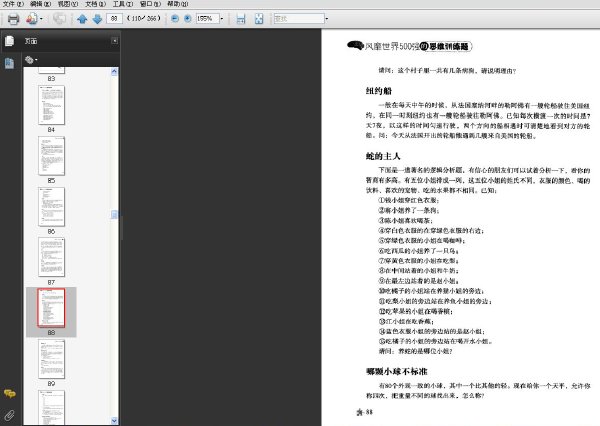
Task: Select the page 89 thumbnail
Action: pyautogui.click(x=52, y=359)
